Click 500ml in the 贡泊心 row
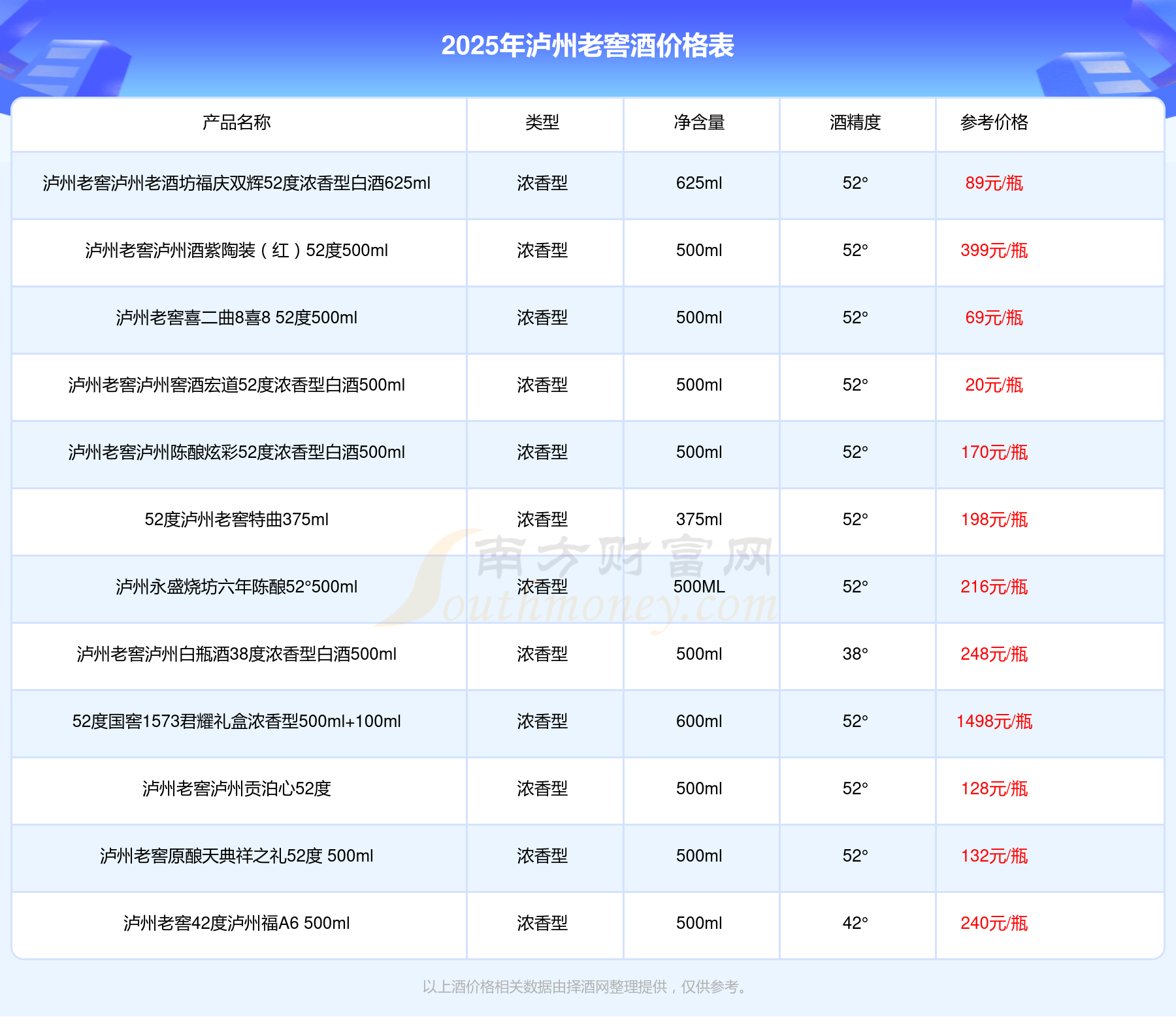Screen dimensions: 1176x1019 click(699, 788)
